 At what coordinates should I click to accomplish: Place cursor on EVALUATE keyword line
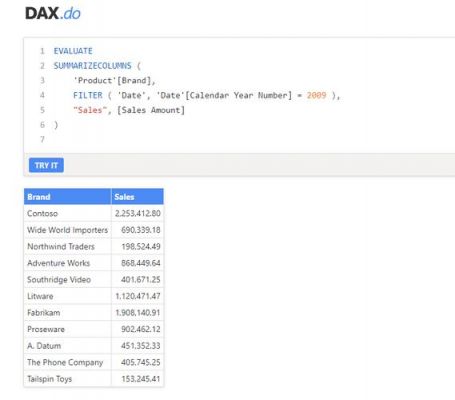[x=73, y=51]
